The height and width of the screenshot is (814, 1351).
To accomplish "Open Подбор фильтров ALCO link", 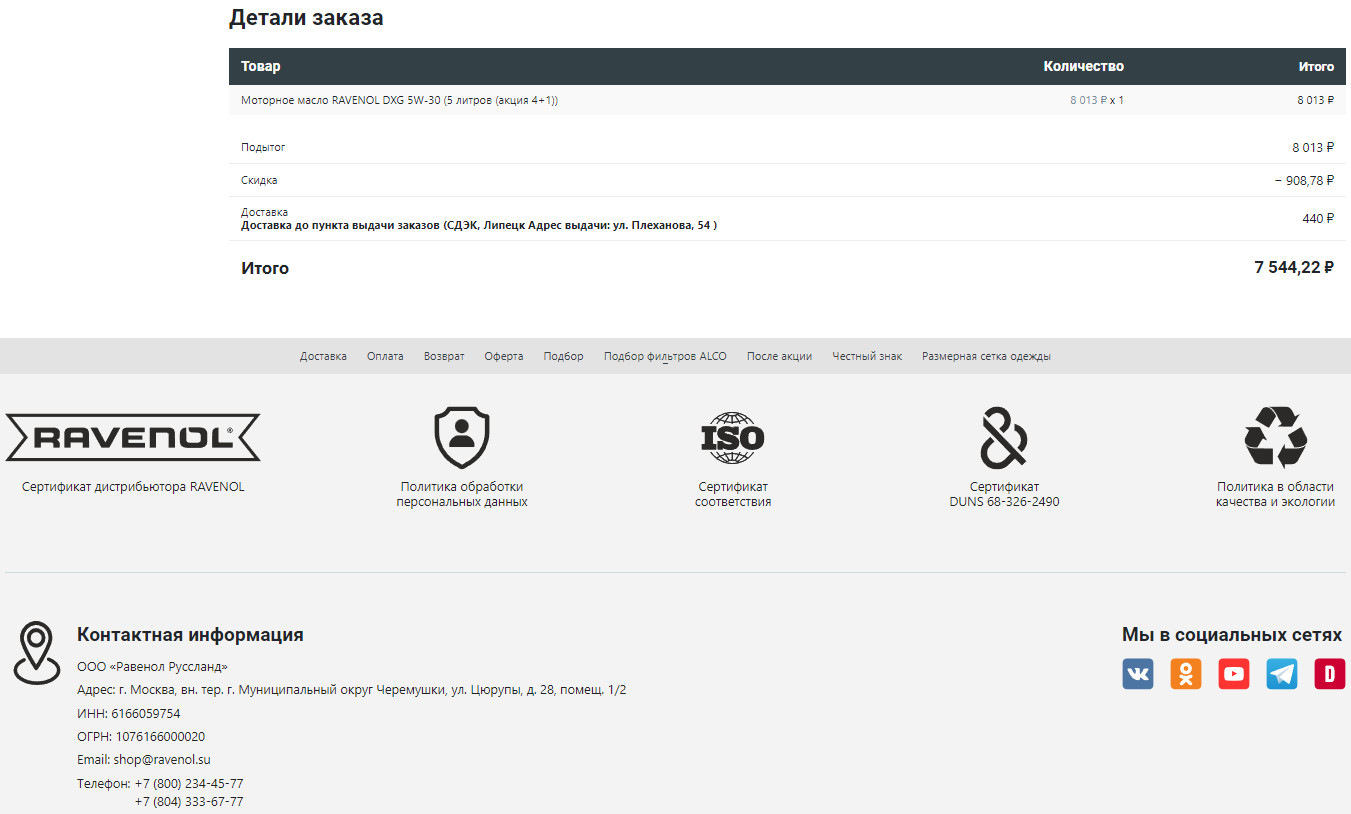I will pos(665,356).
